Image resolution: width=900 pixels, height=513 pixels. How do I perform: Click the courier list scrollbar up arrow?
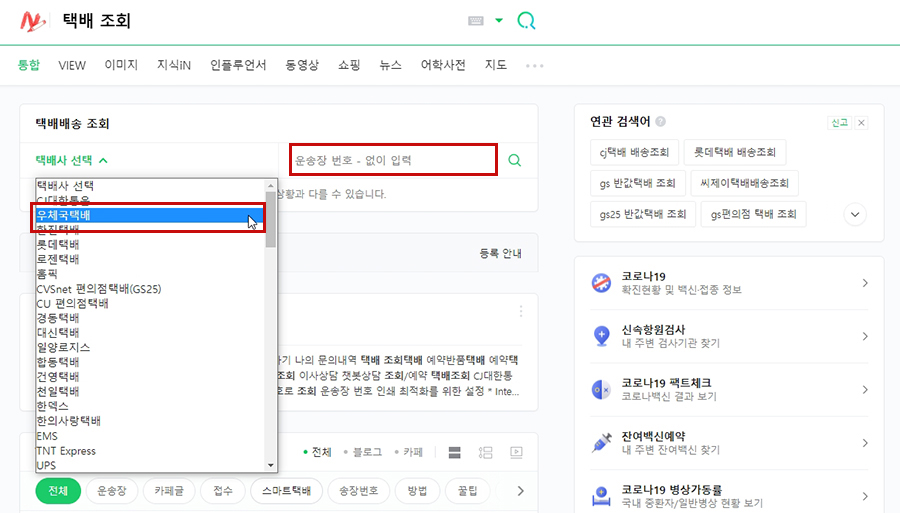click(x=270, y=185)
